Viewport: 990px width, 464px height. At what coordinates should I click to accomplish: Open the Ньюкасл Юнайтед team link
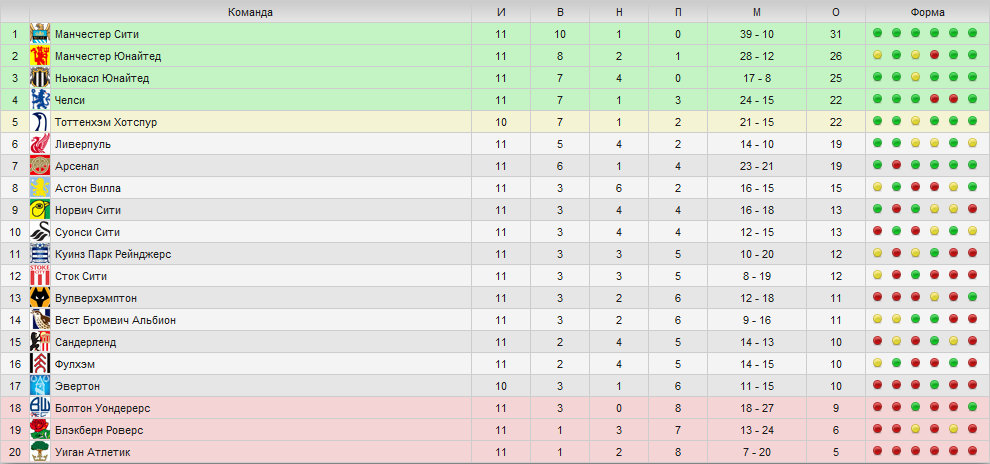(x=102, y=78)
